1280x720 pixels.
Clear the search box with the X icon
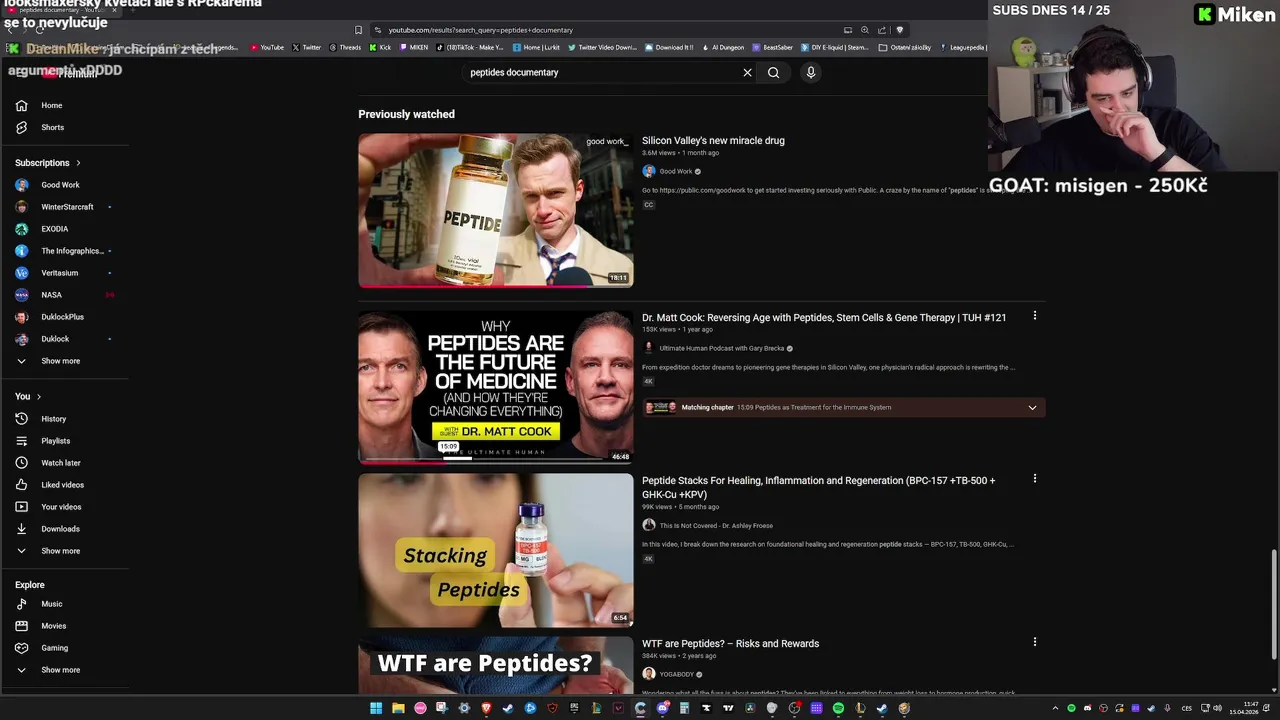pyautogui.click(x=747, y=72)
